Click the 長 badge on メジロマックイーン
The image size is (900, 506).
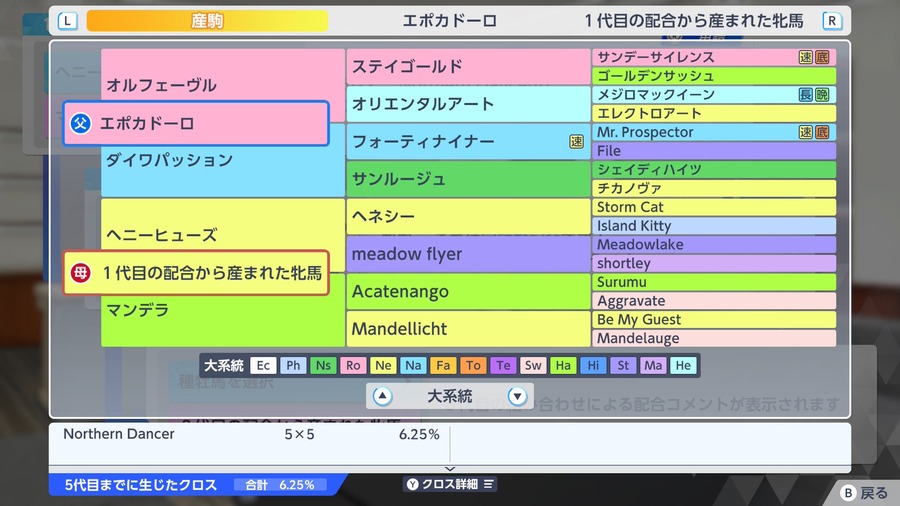(806, 95)
